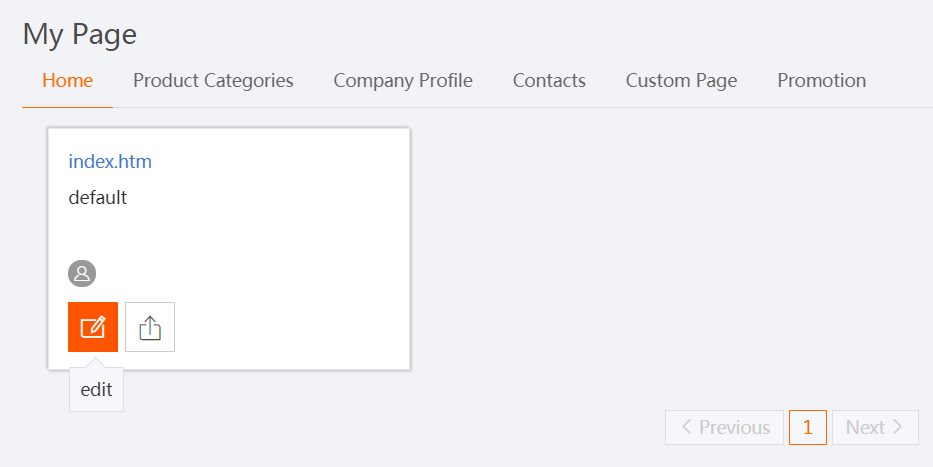Open the Product Categories tab

213,81
